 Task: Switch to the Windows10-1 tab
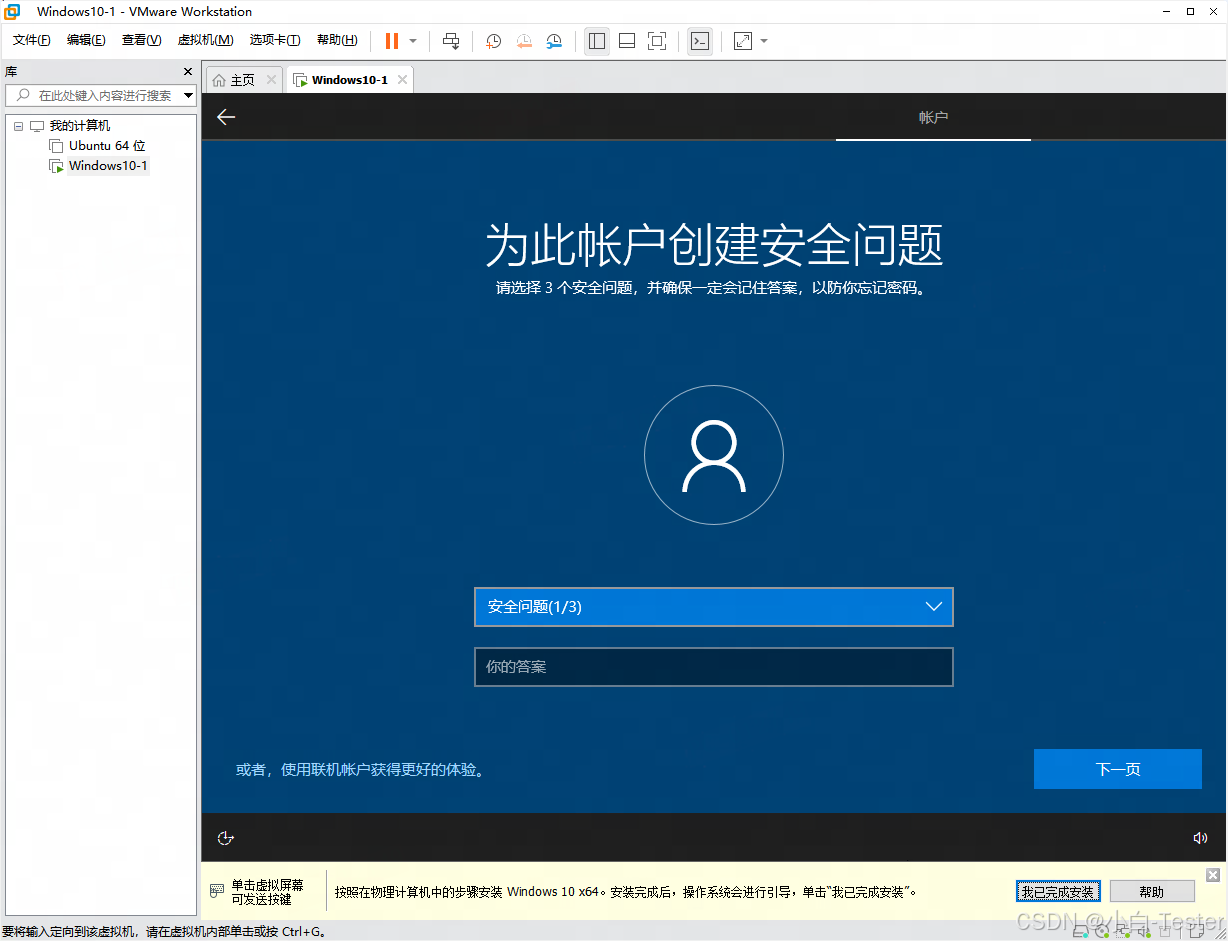[349, 80]
